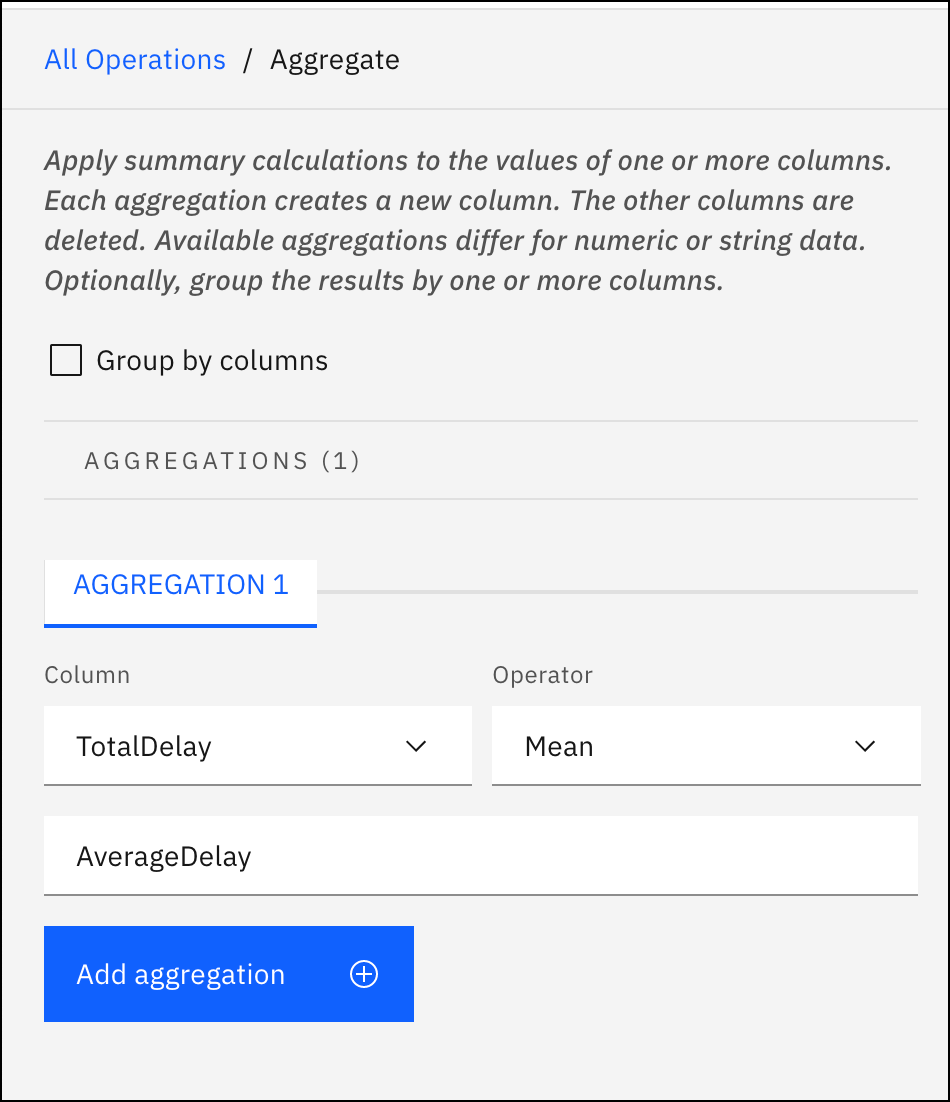Open the TotalDelay column dropdown
950x1102 pixels.
pos(258,745)
